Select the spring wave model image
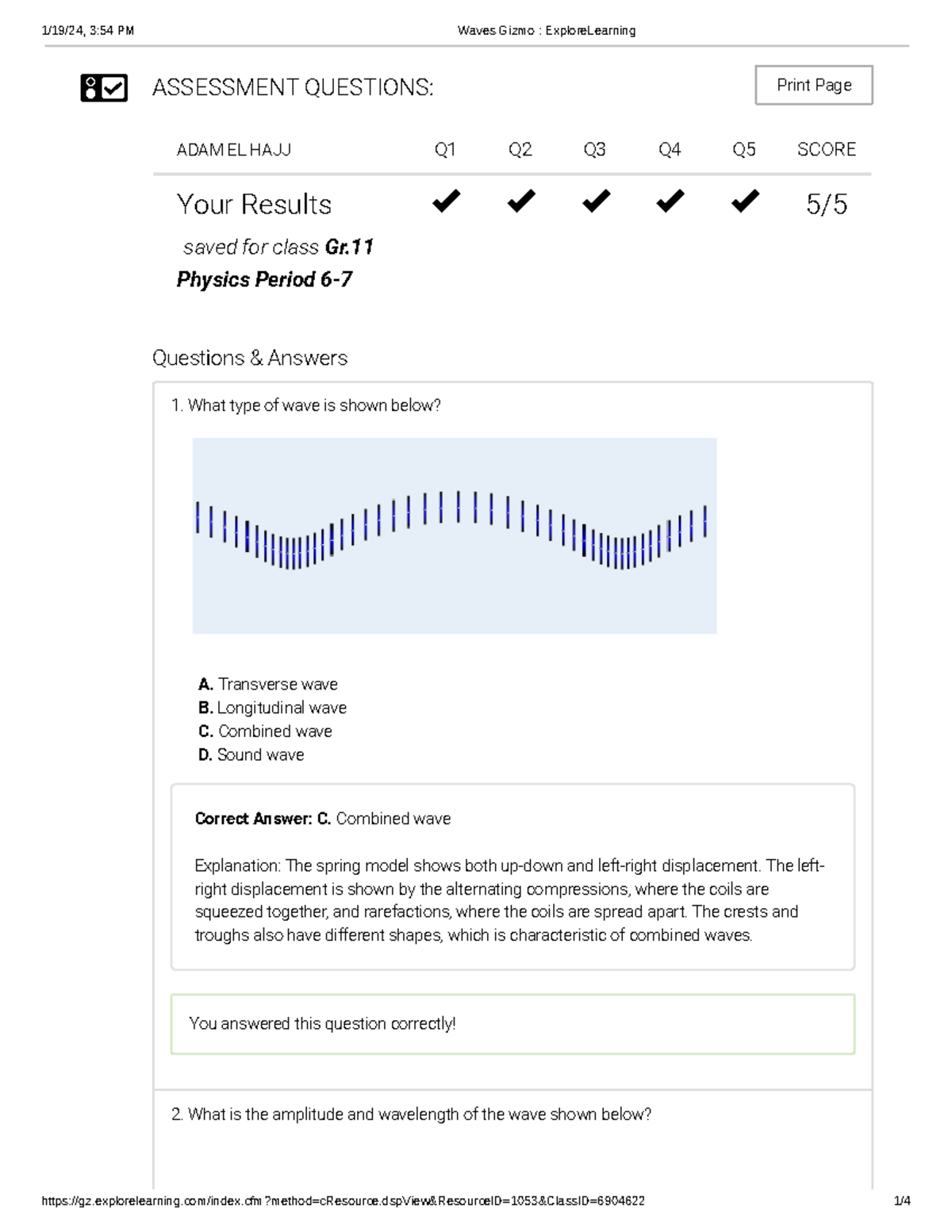 coord(454,535)
